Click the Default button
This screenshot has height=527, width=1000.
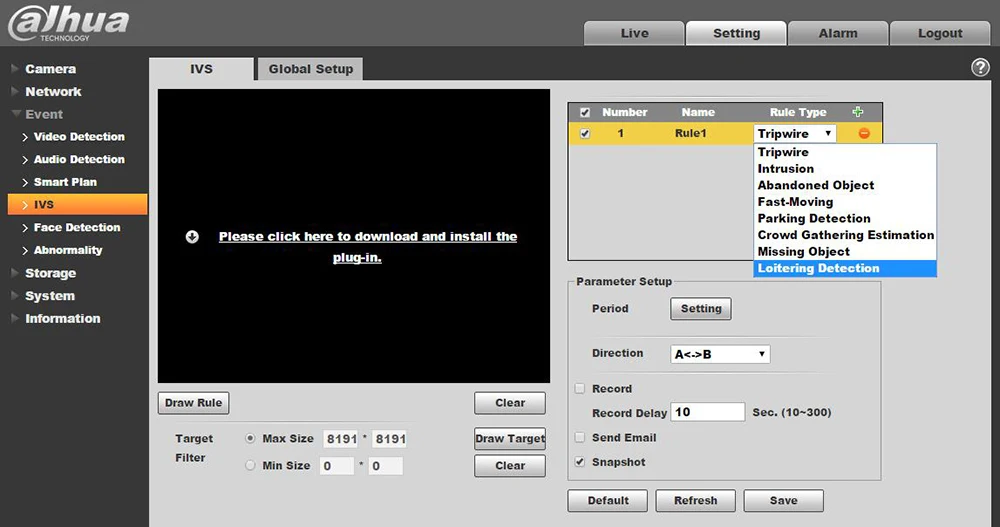(x=608, y=501)
